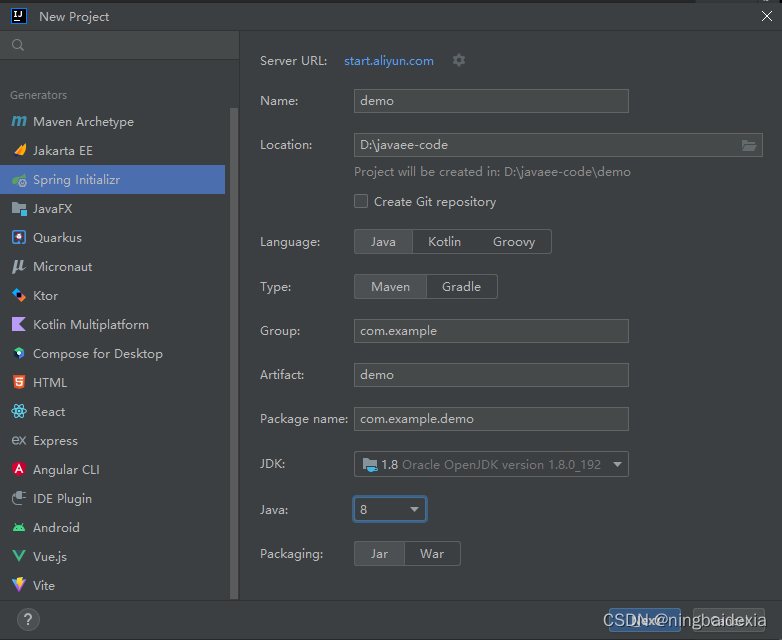Select War packaging
Screen dimensions: 782x640
432,554
